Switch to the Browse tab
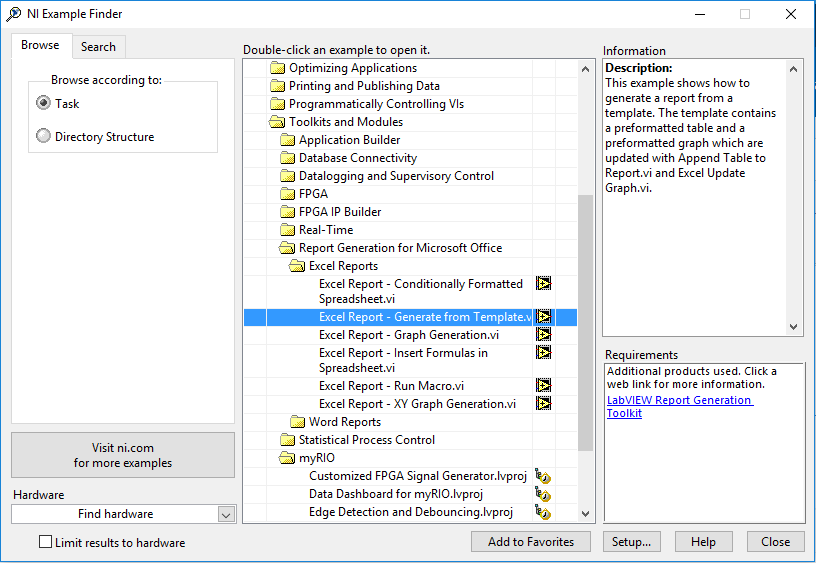This screenshot has width=816, height=563. pyautogui.click(x=40, y=45)
